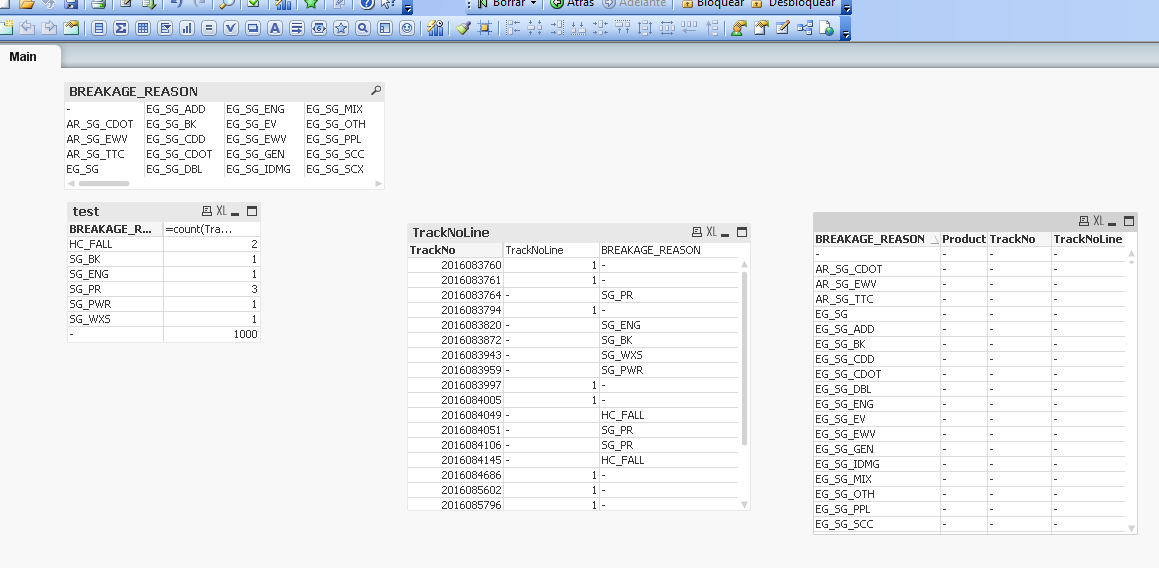Select EG_SG_IDMG in the BREAKAGE_REASON list box
The width and height of the screenshot is (1159, 568).
pyautogui.click(x=259, y=169)
